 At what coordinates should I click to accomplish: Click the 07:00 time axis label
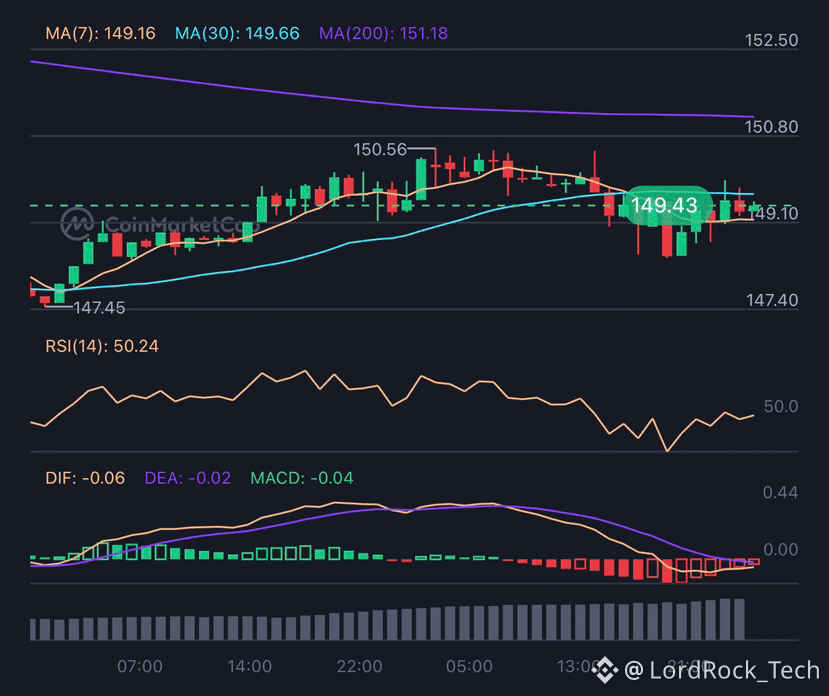pyautogui.click(x=140, y=666)
